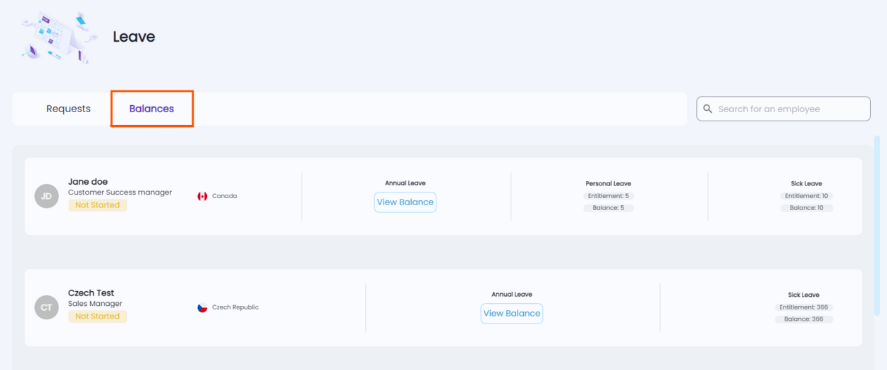View Jane doe's Annual Leave balance
The height and width of the screenshot is (370, 887).
pos(405,202)
